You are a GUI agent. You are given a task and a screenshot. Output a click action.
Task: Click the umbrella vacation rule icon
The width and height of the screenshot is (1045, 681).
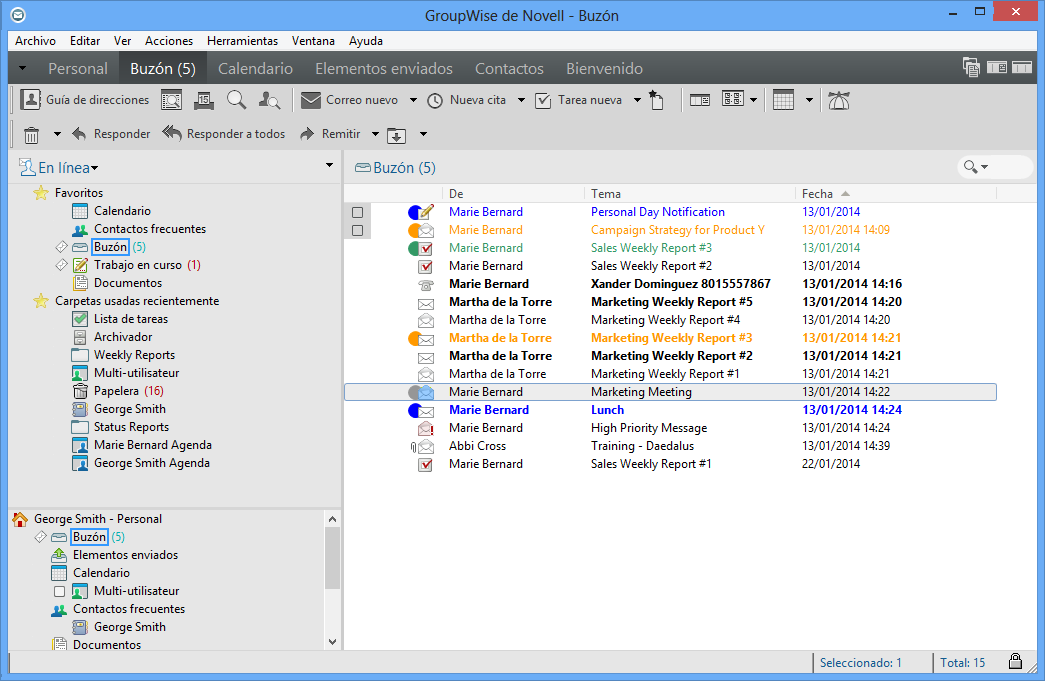[x=838, y=101]
